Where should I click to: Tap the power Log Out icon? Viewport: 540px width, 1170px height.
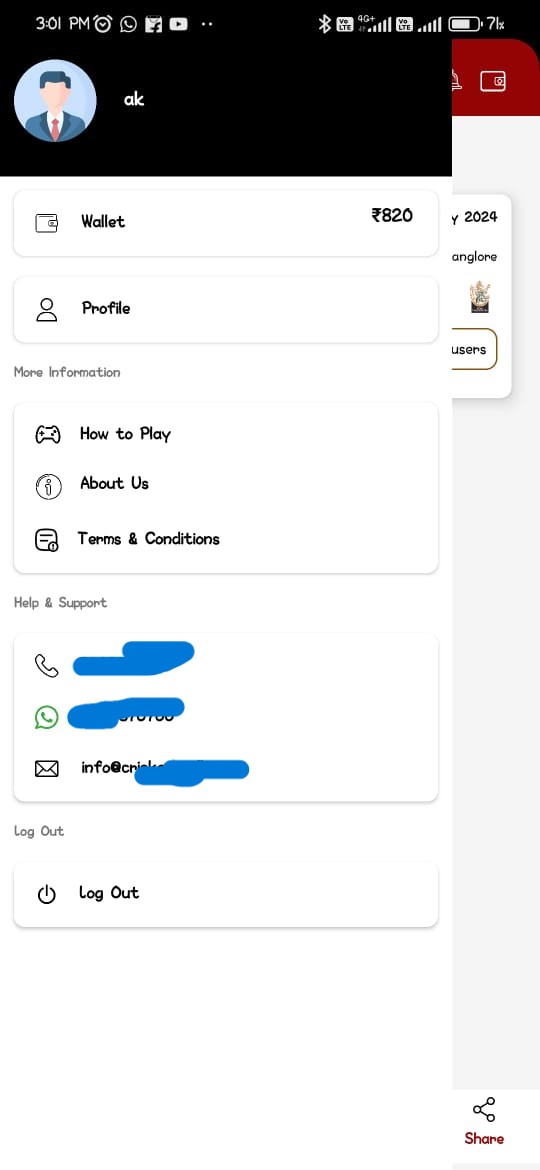pyautogui.click(x=47, y=894)
